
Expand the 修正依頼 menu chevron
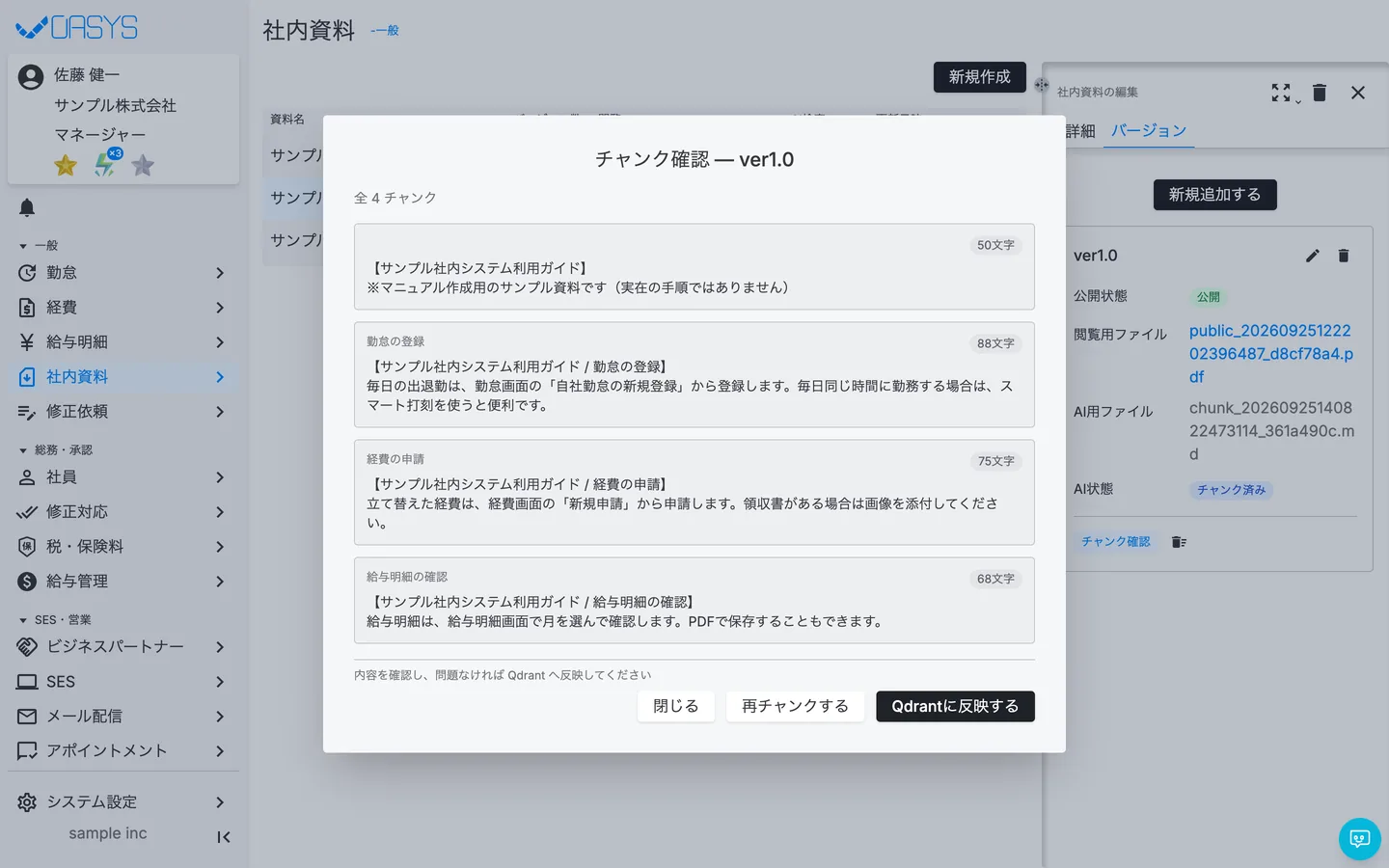point(220,412)
